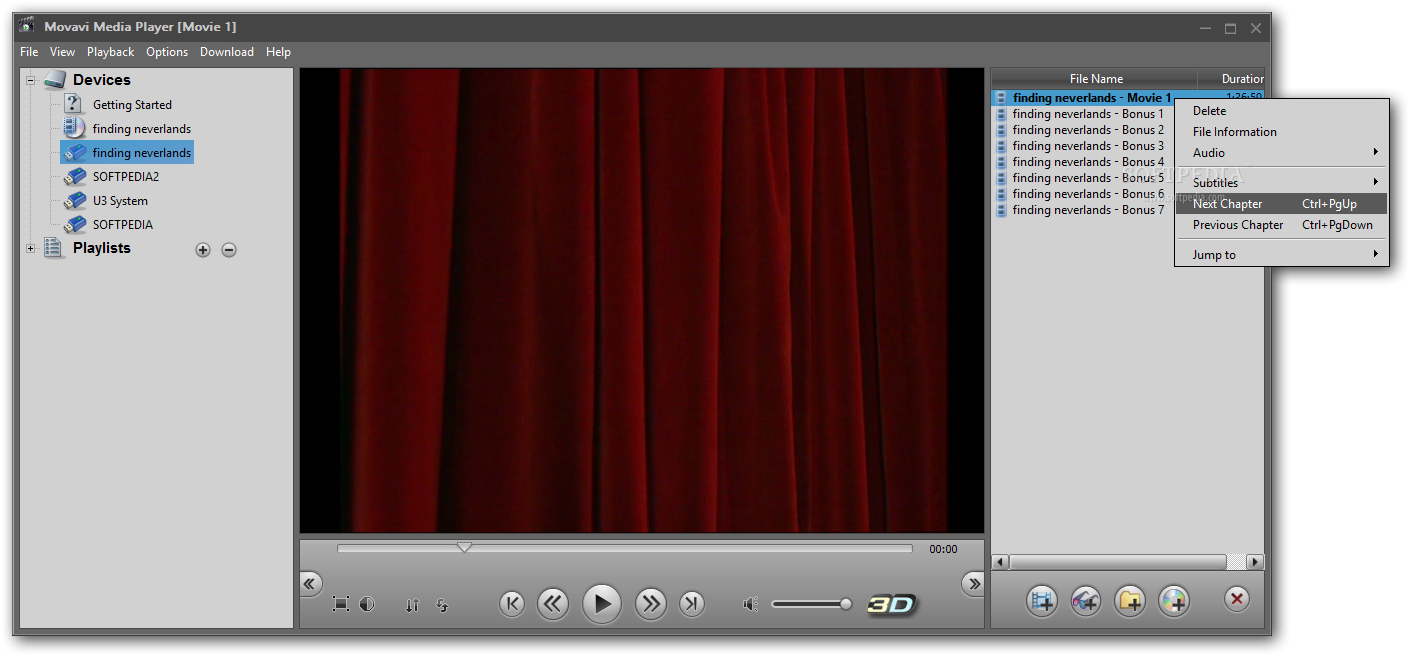1410x656 pixels.
Task: Expand the Playlists tree node
Action: point(30,248)
